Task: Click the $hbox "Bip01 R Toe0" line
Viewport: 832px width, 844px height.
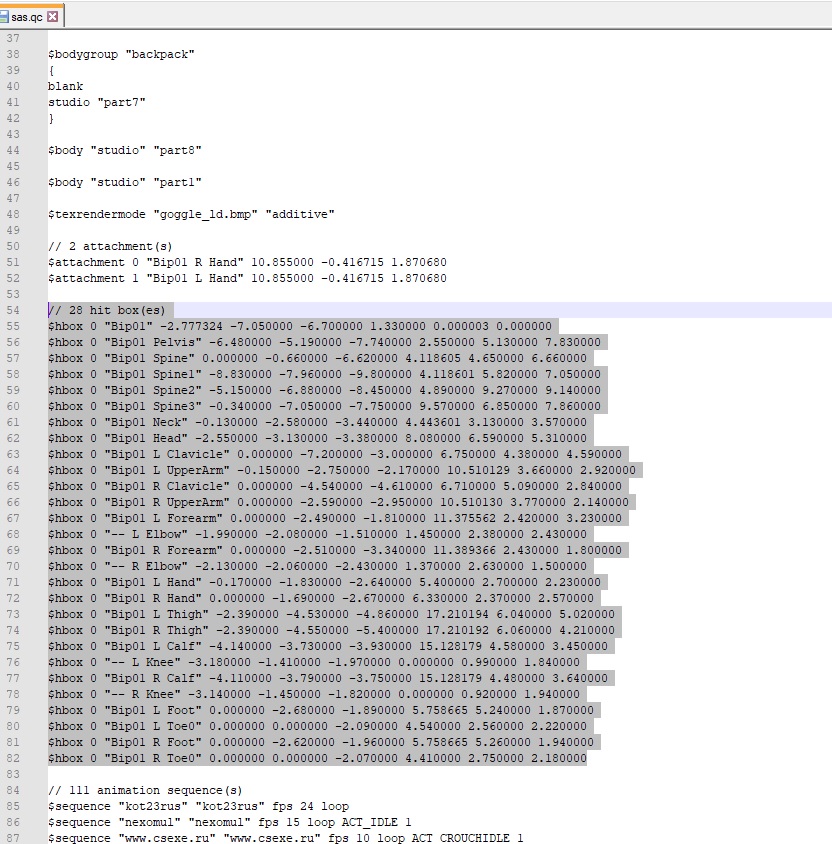Action: [x=317, y=758]
